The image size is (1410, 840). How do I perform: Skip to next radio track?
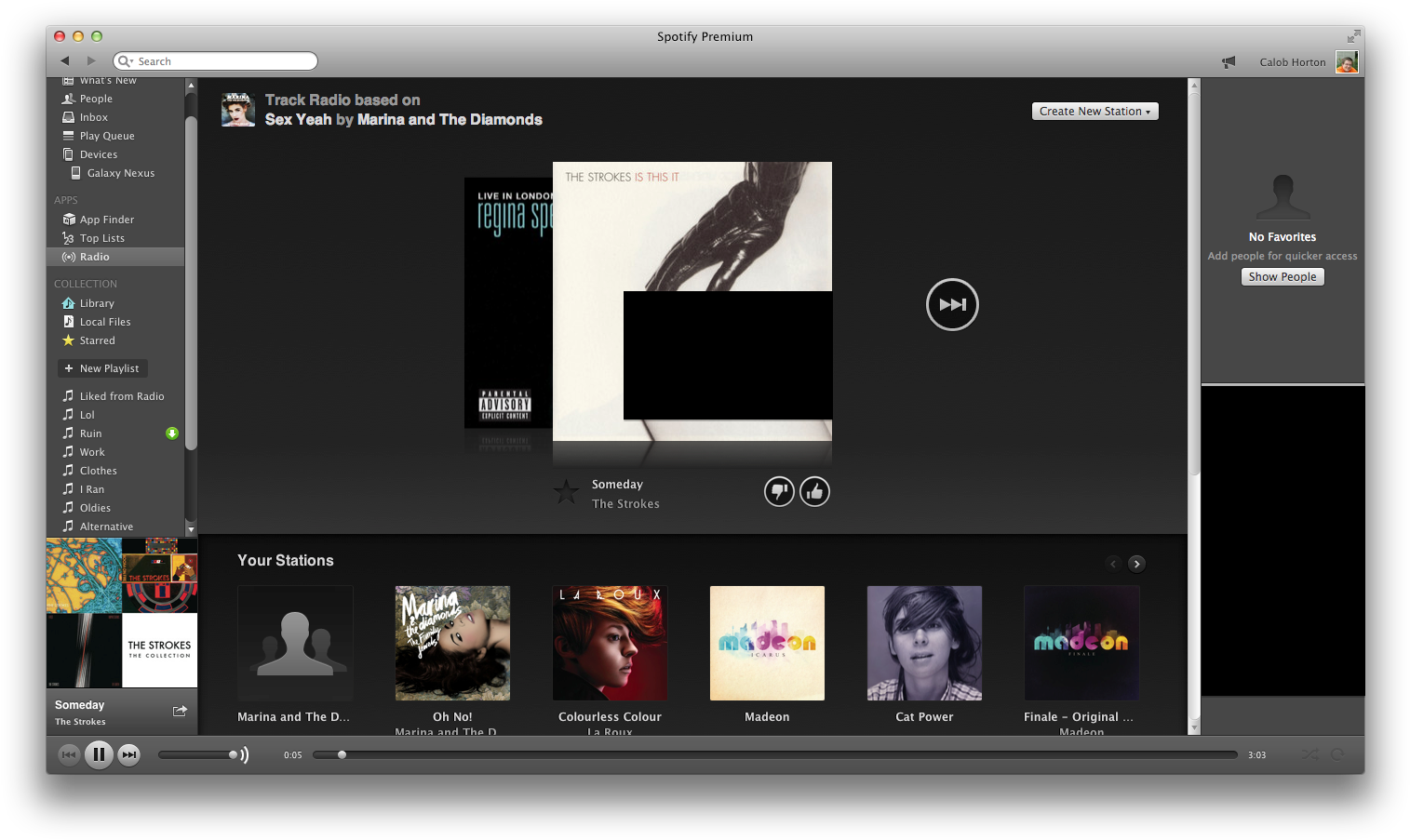click(x=952, y=304)
